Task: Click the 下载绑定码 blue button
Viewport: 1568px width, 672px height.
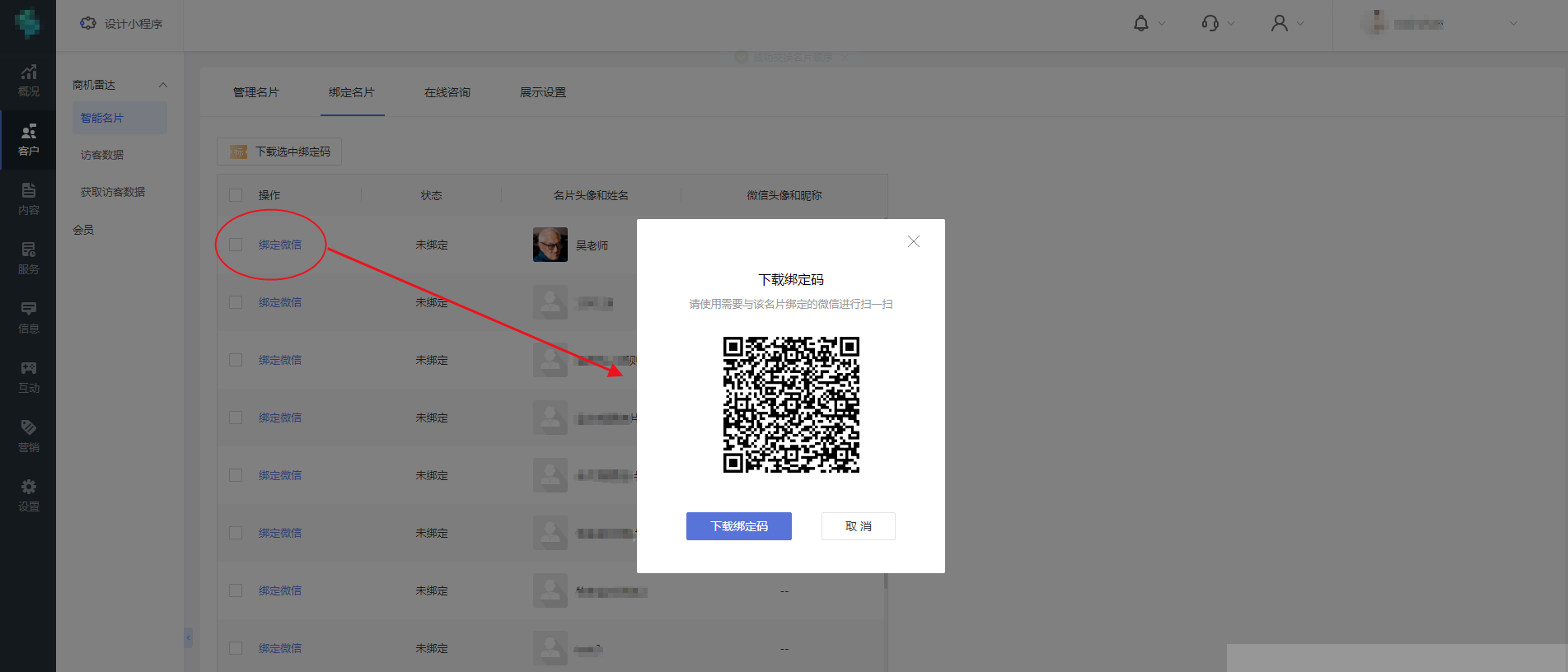Action: [x=739, y=526]
